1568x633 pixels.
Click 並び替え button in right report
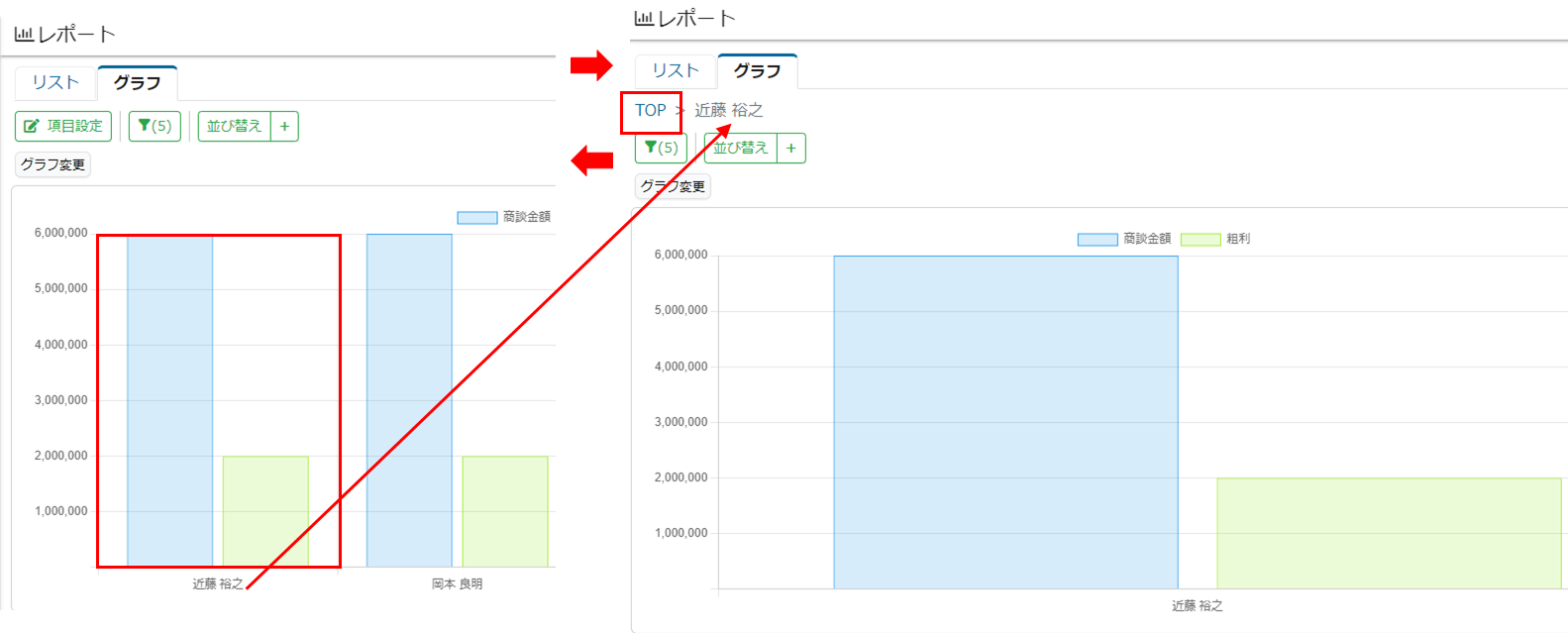(x=741, y=148)
